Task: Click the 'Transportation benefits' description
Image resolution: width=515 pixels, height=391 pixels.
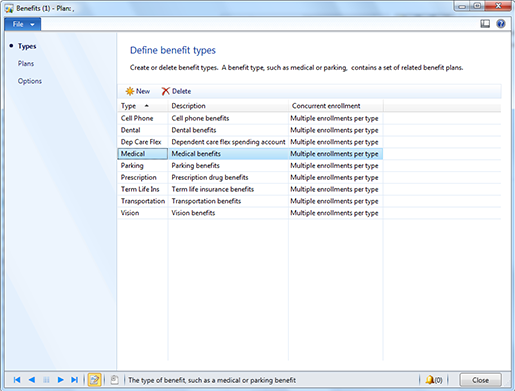Action: (x=206, y=201)
